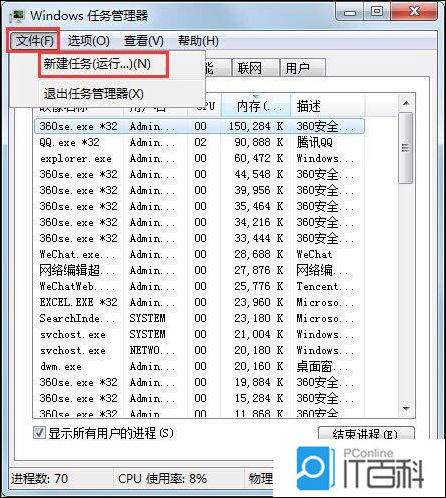The image size is (446, 498).
Task: Click the scroll up arrow of process list
Action: click(406, 103)
